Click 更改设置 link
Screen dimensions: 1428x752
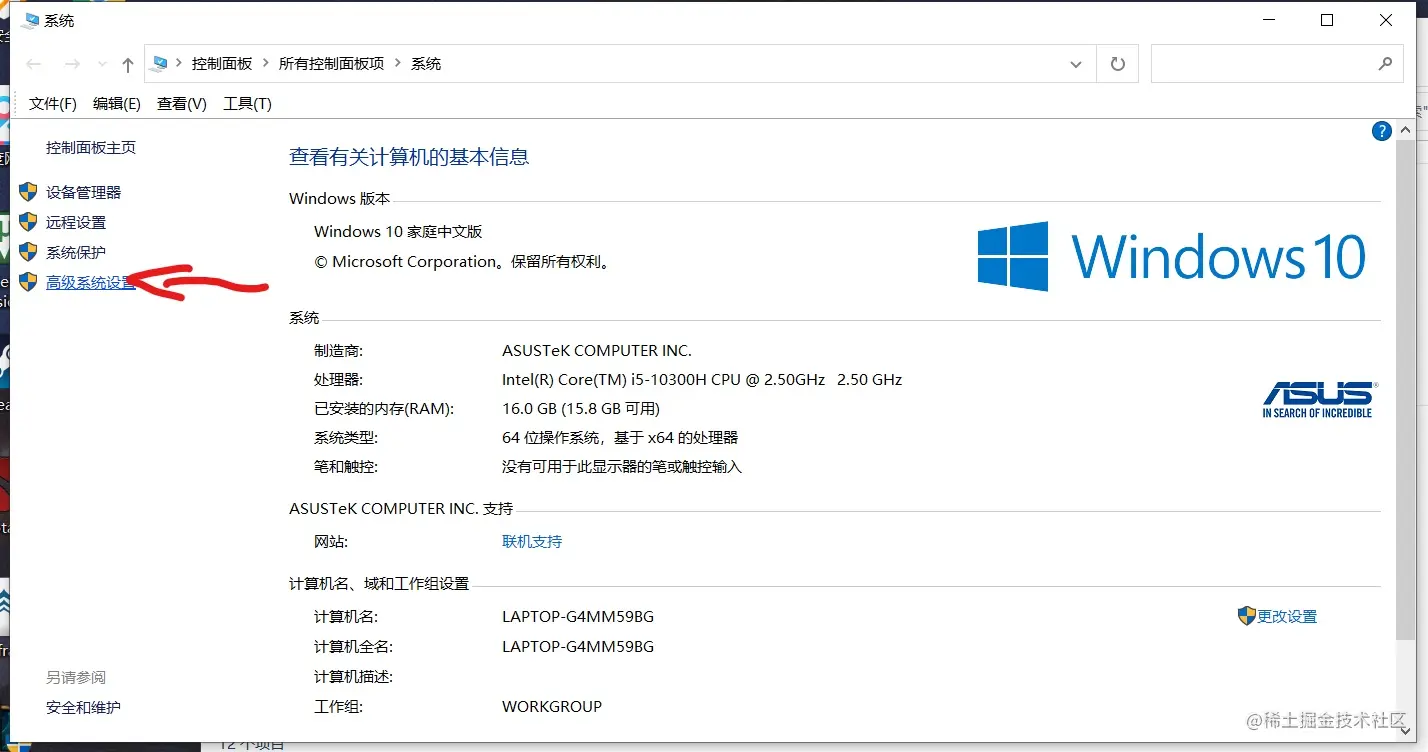coord(1287,617)
